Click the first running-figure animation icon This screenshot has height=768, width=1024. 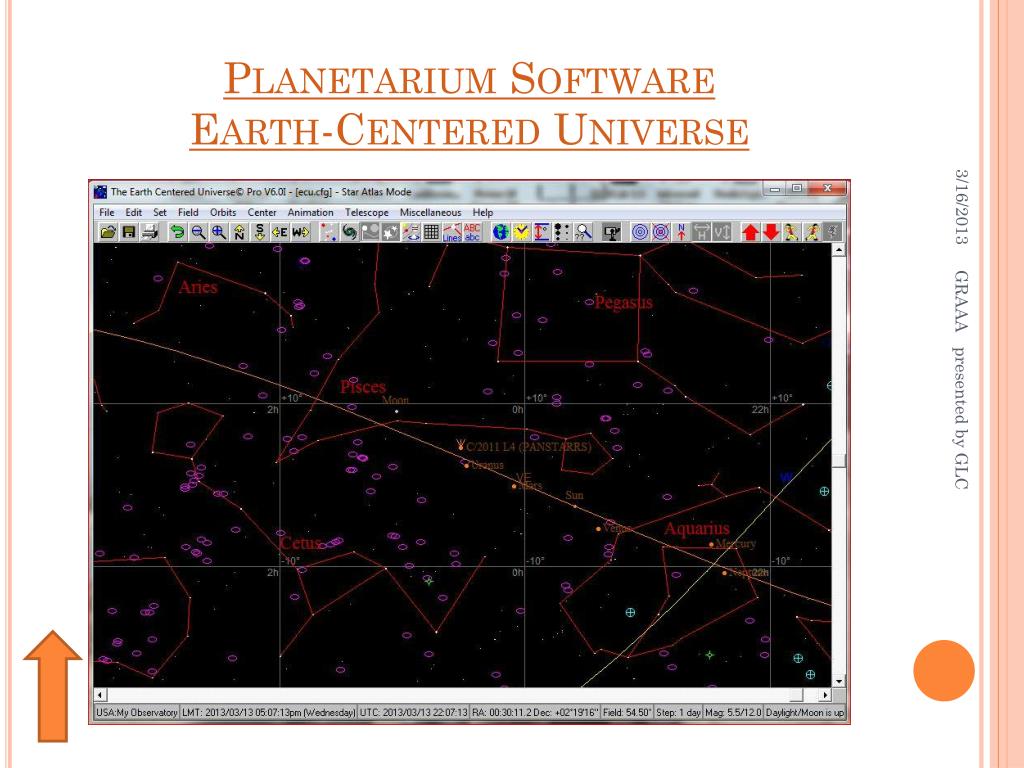[x=792, y=232]
